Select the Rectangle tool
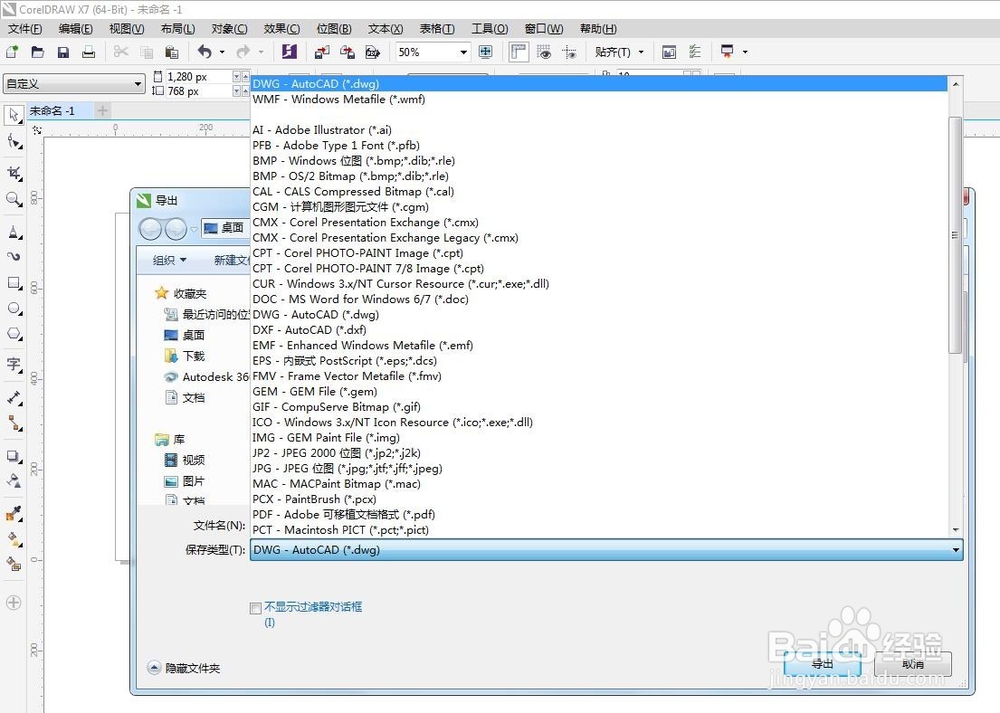1000x713 pixels. coord(13,283)
